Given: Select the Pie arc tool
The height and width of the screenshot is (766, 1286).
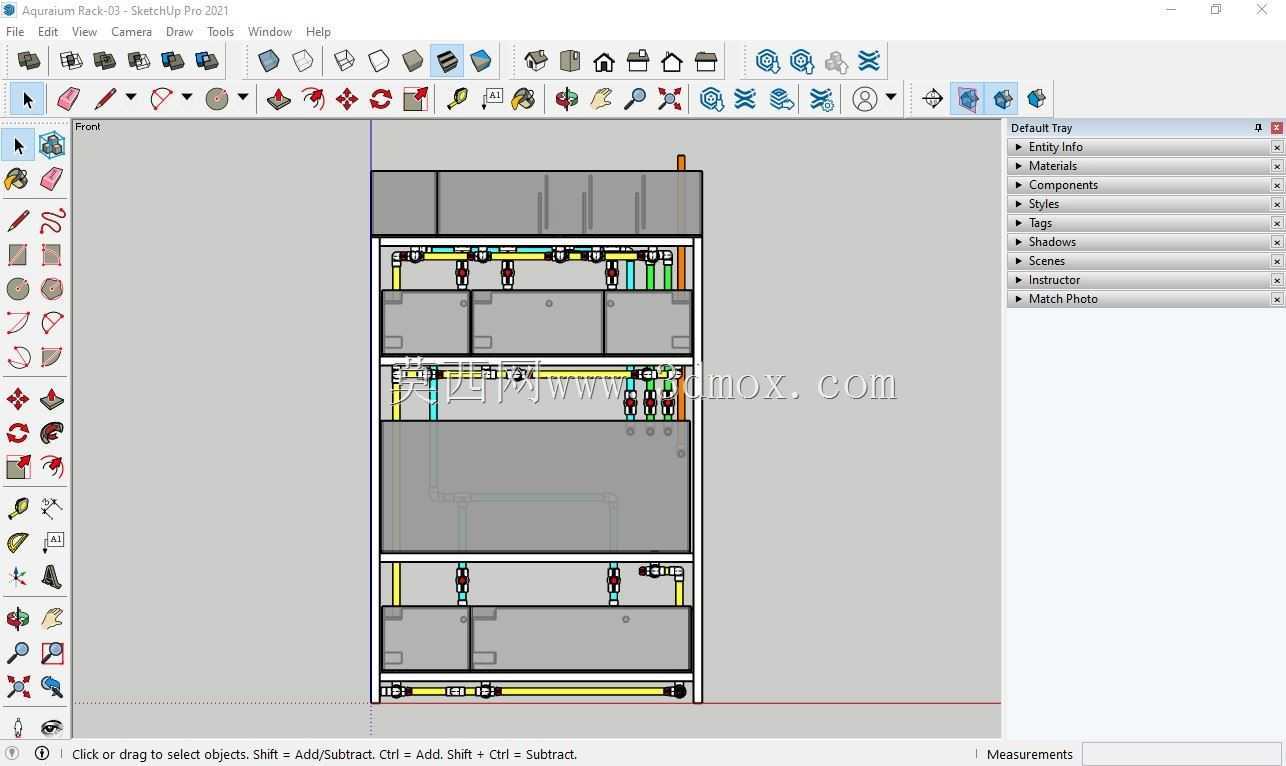Looking at the screenshot, I should [x=52, y=357].
